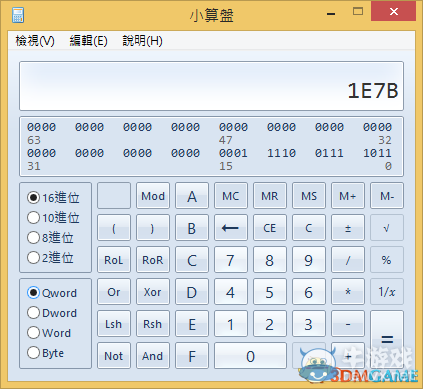
Task: Open the 編輯(E) menu
Action: click(88, 41)
